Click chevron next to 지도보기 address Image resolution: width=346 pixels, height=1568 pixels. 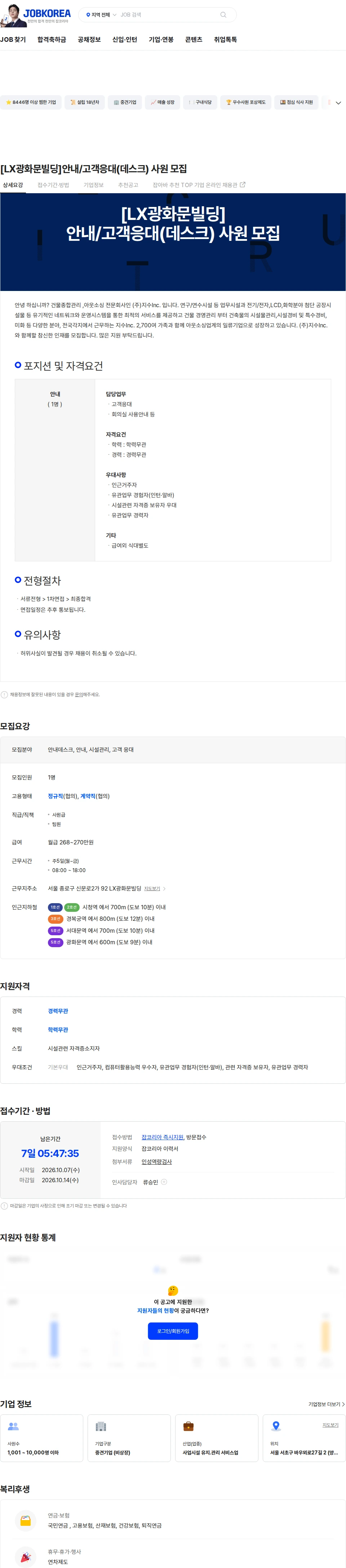click(164, 889)
